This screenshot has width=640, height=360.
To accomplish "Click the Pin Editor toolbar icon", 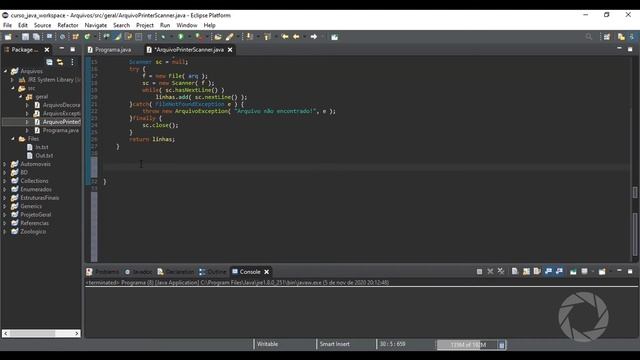I will (x=334, y=37).
